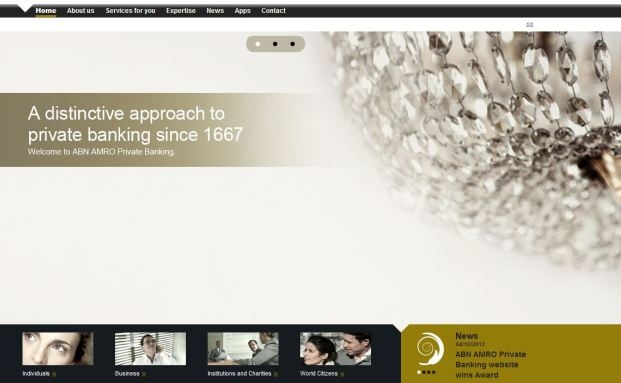Click the news date under the News heading

[470, 344]
